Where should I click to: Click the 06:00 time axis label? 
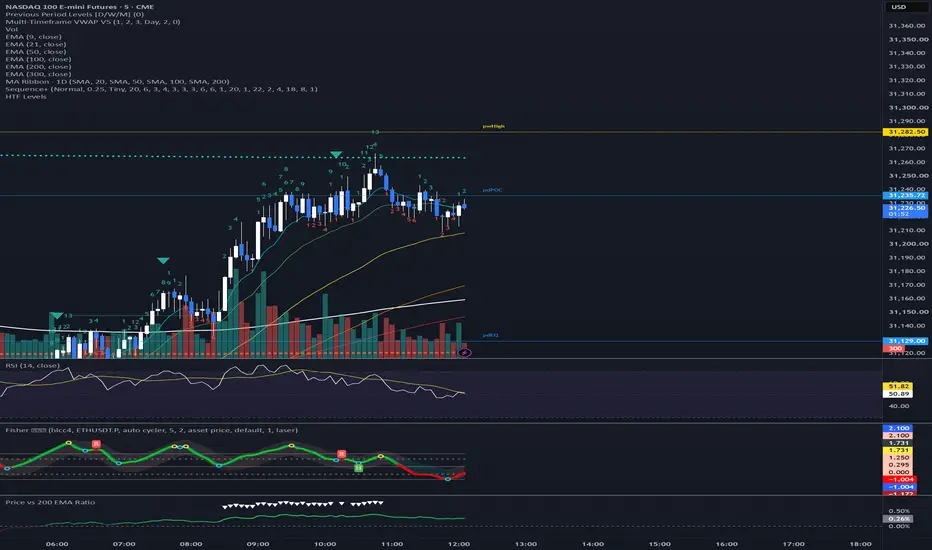tap(57, 544)
